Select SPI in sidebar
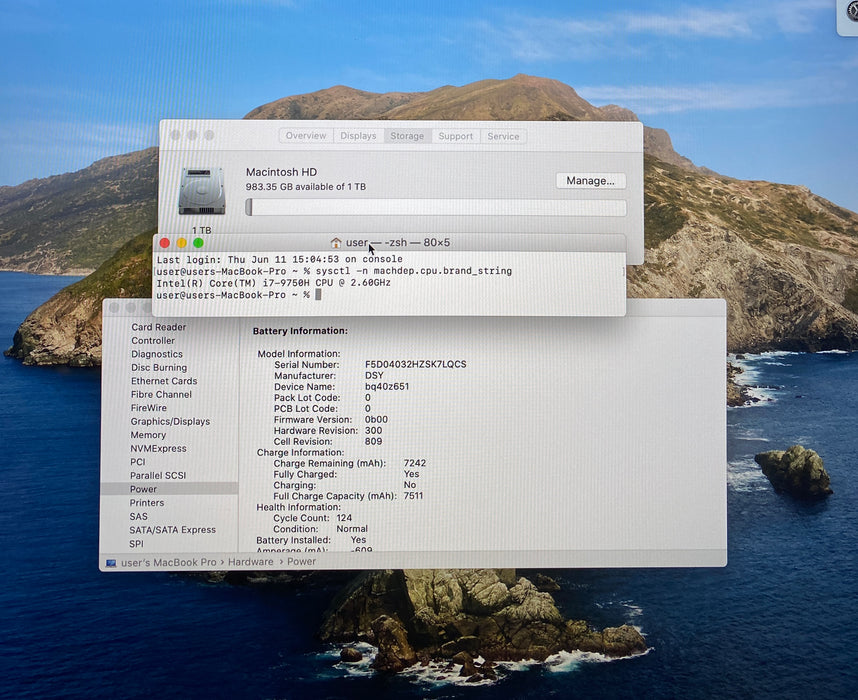Viewport: 858px width, 700px height. coord(136,543)
